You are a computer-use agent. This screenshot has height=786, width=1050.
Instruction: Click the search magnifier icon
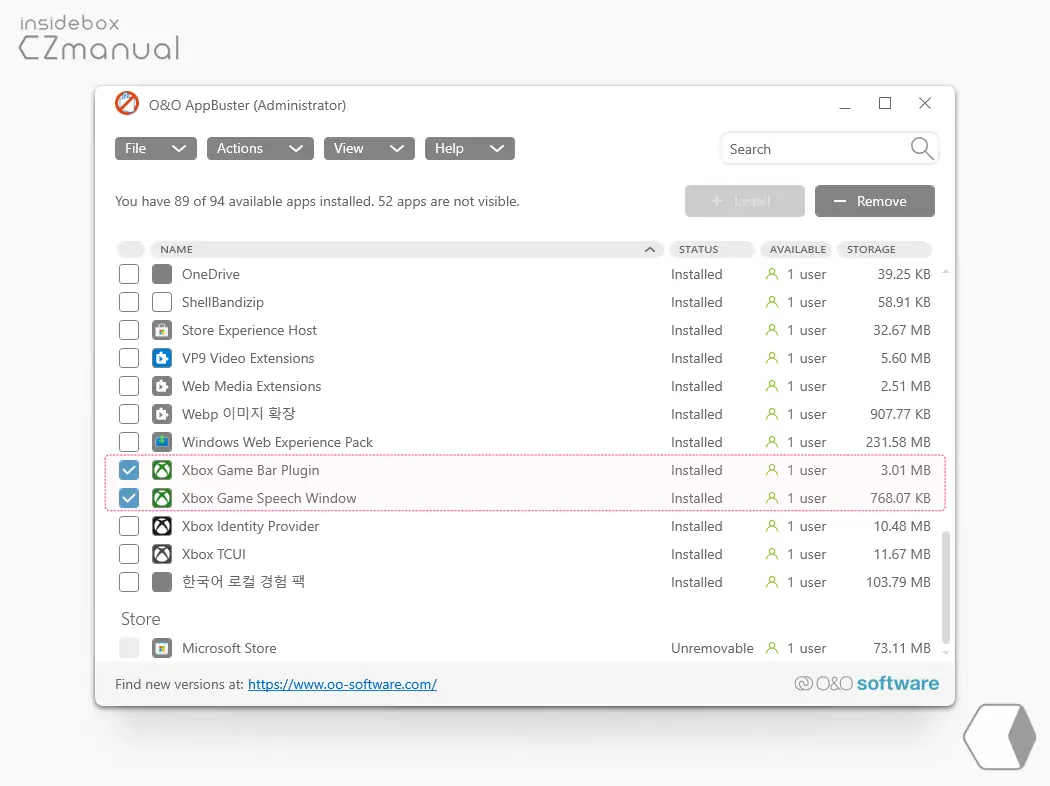pos(921,149)
